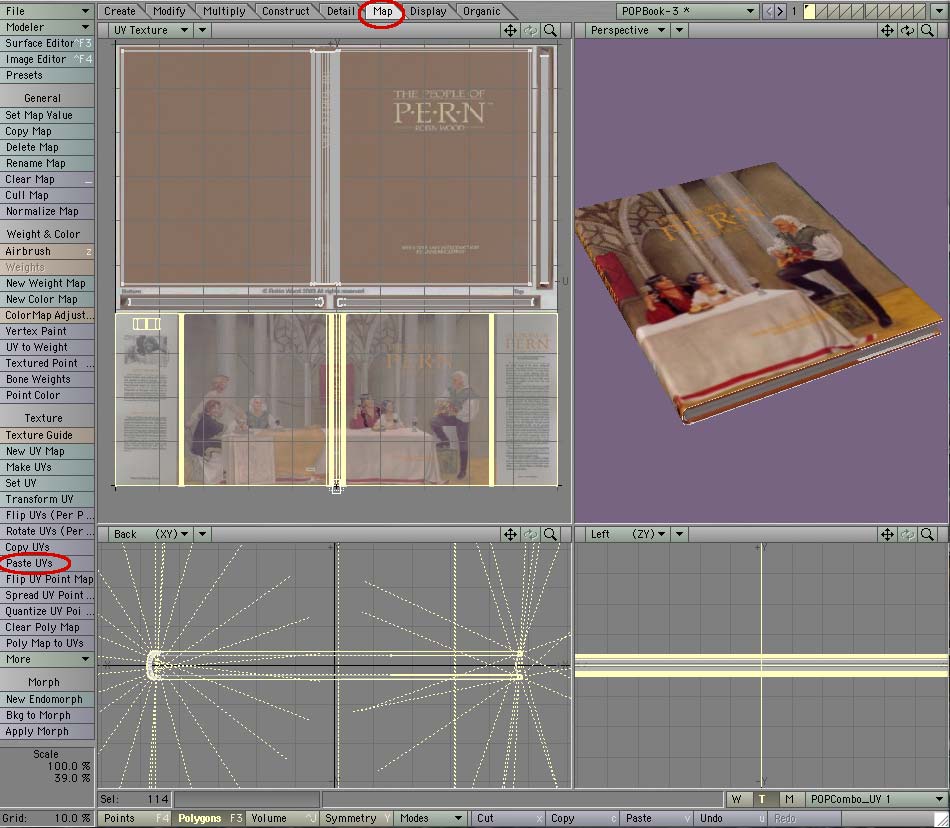Enable Polygons selection mode
The width and height of the screenshot is (950, 828).
(210, 818)
